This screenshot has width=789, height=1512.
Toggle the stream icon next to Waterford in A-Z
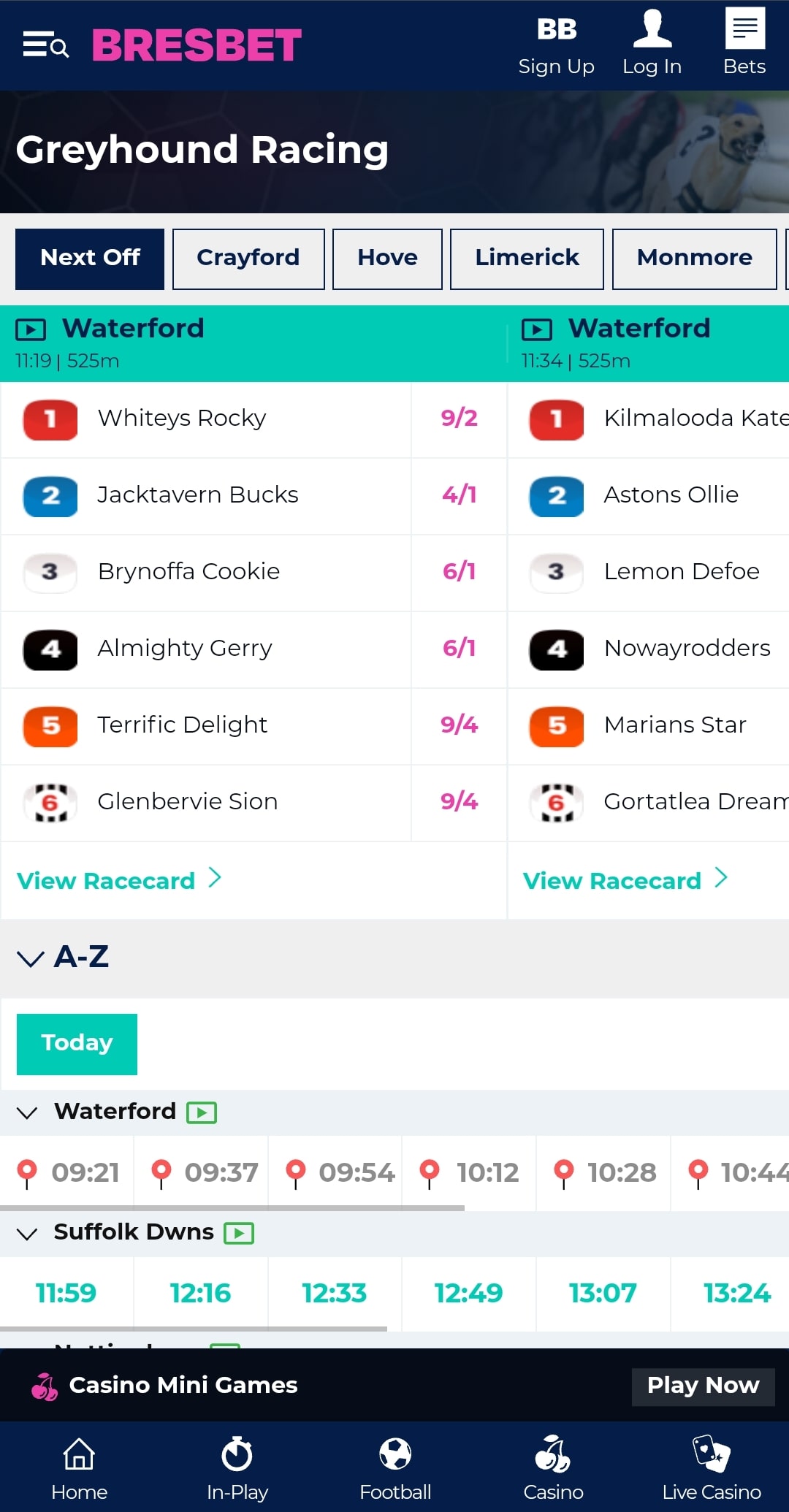tap(203, 1112)
